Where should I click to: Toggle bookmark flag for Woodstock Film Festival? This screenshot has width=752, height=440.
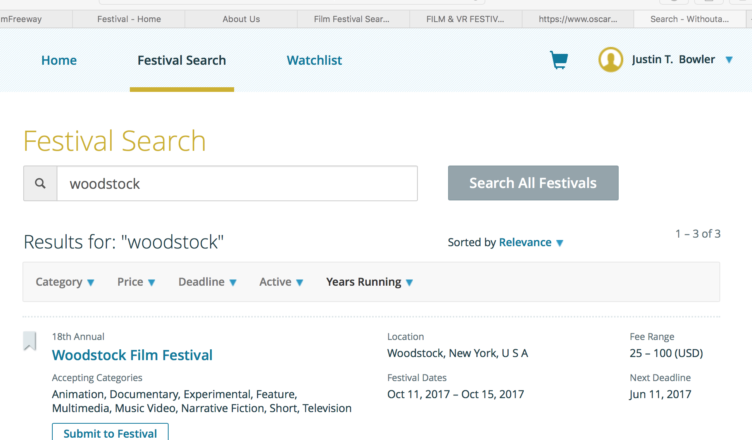31,343
